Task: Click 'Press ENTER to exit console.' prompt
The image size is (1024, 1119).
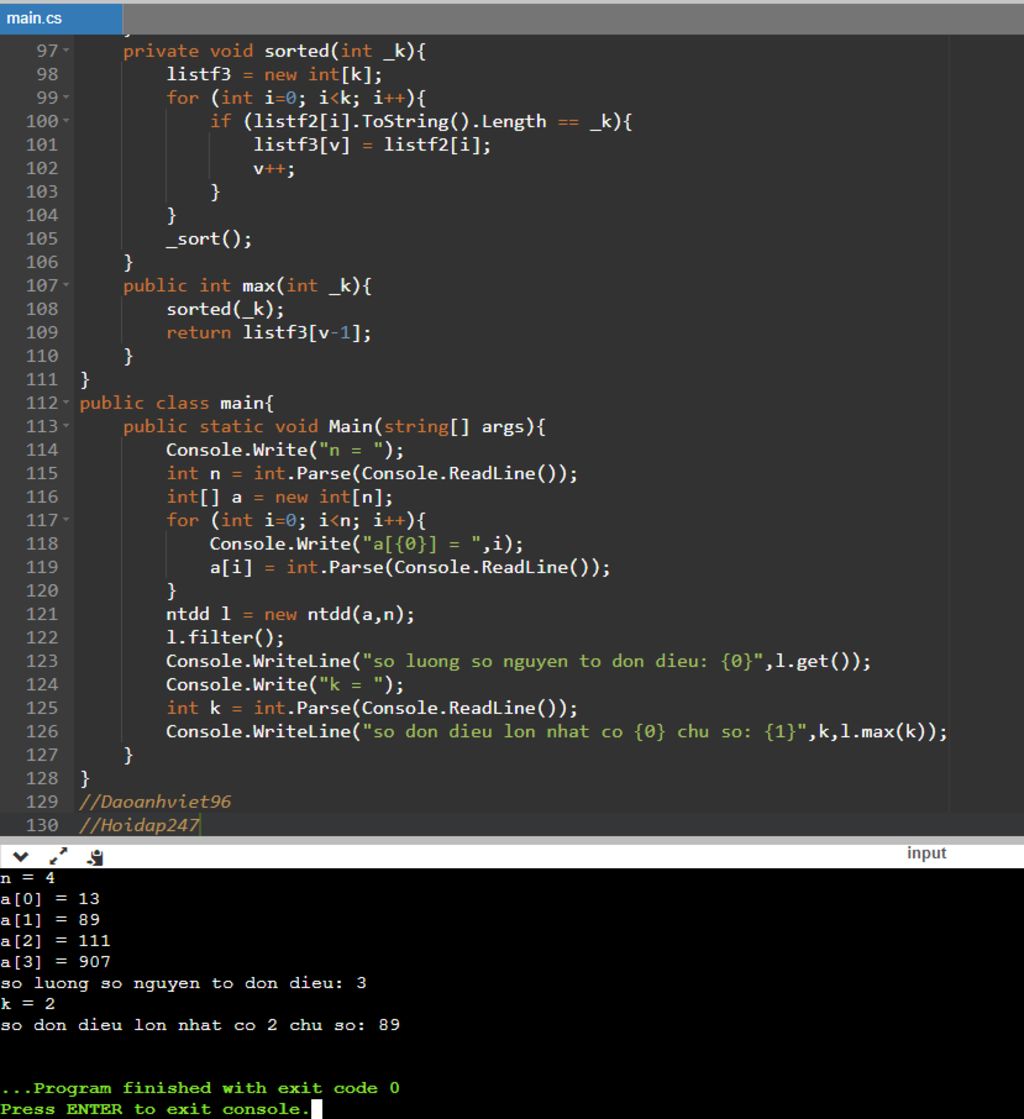Action: click(155, 1109)
